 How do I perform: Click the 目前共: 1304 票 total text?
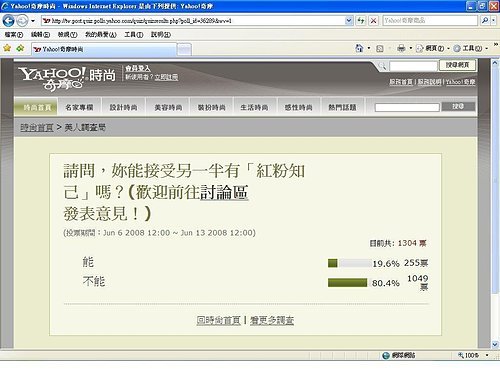click(x=398, y=243)
